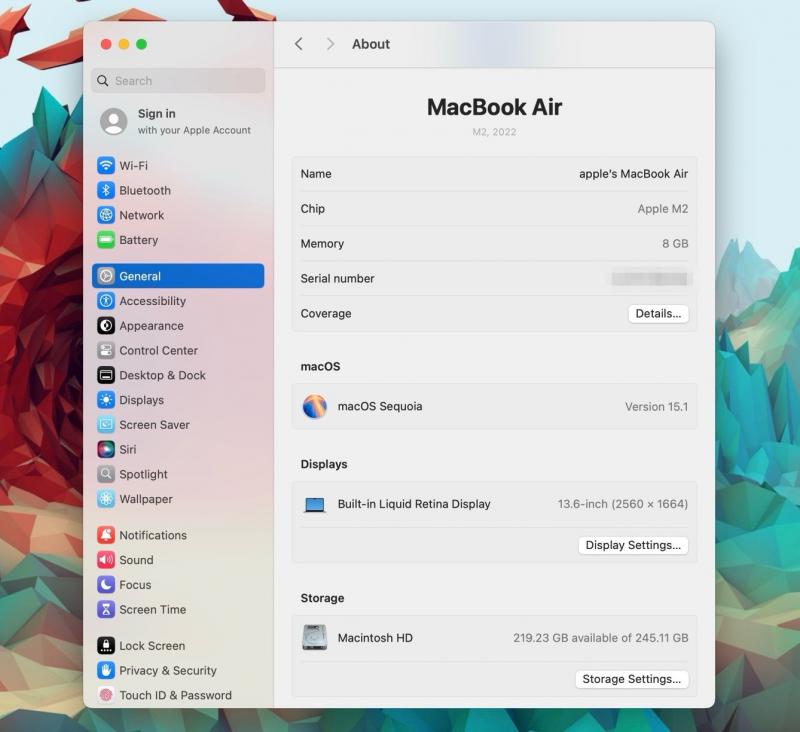Go back with the left chevron
800x732 pixels.
coord(299,44)
